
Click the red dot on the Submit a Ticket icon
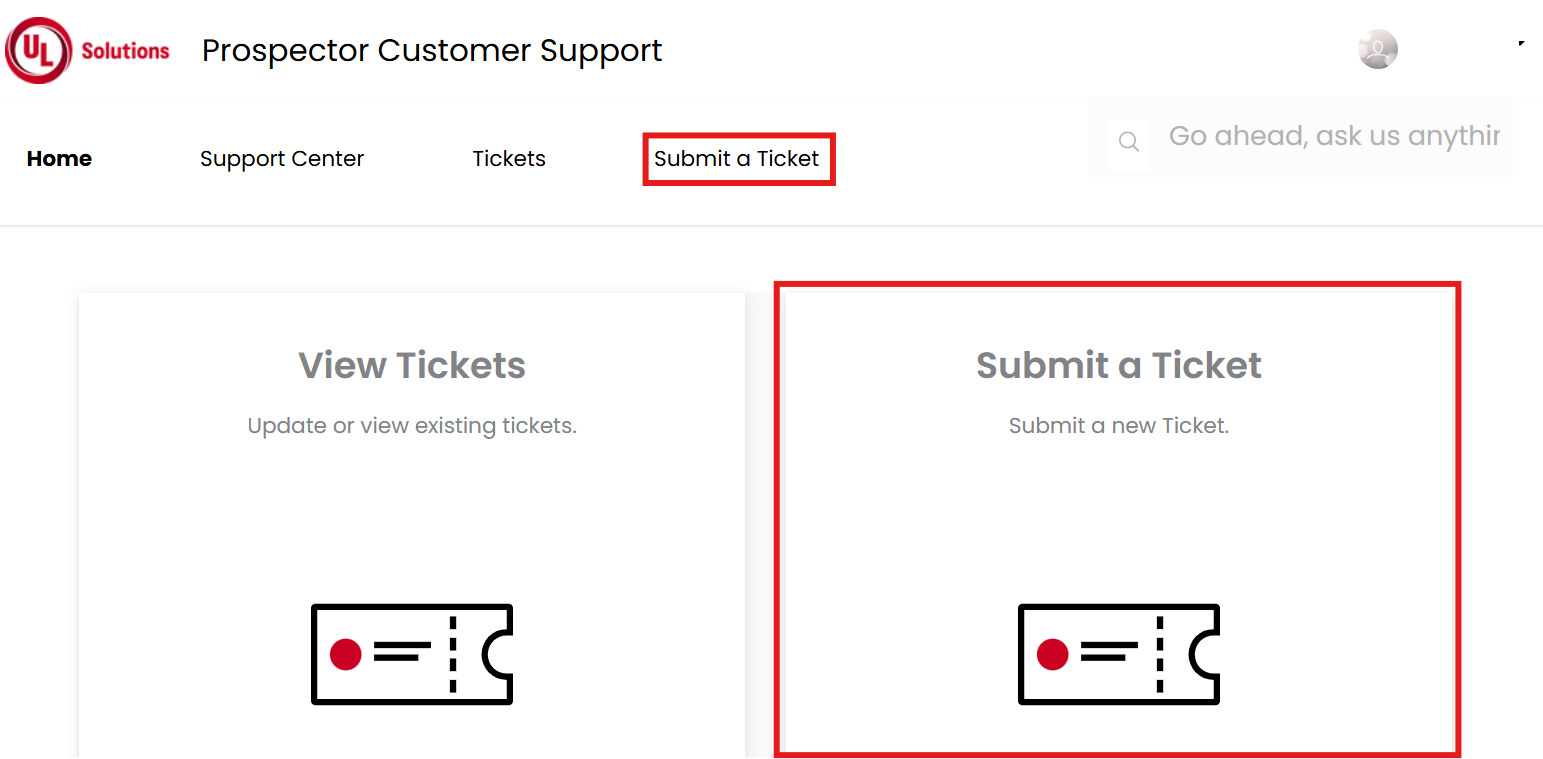tap(1052, 654)
